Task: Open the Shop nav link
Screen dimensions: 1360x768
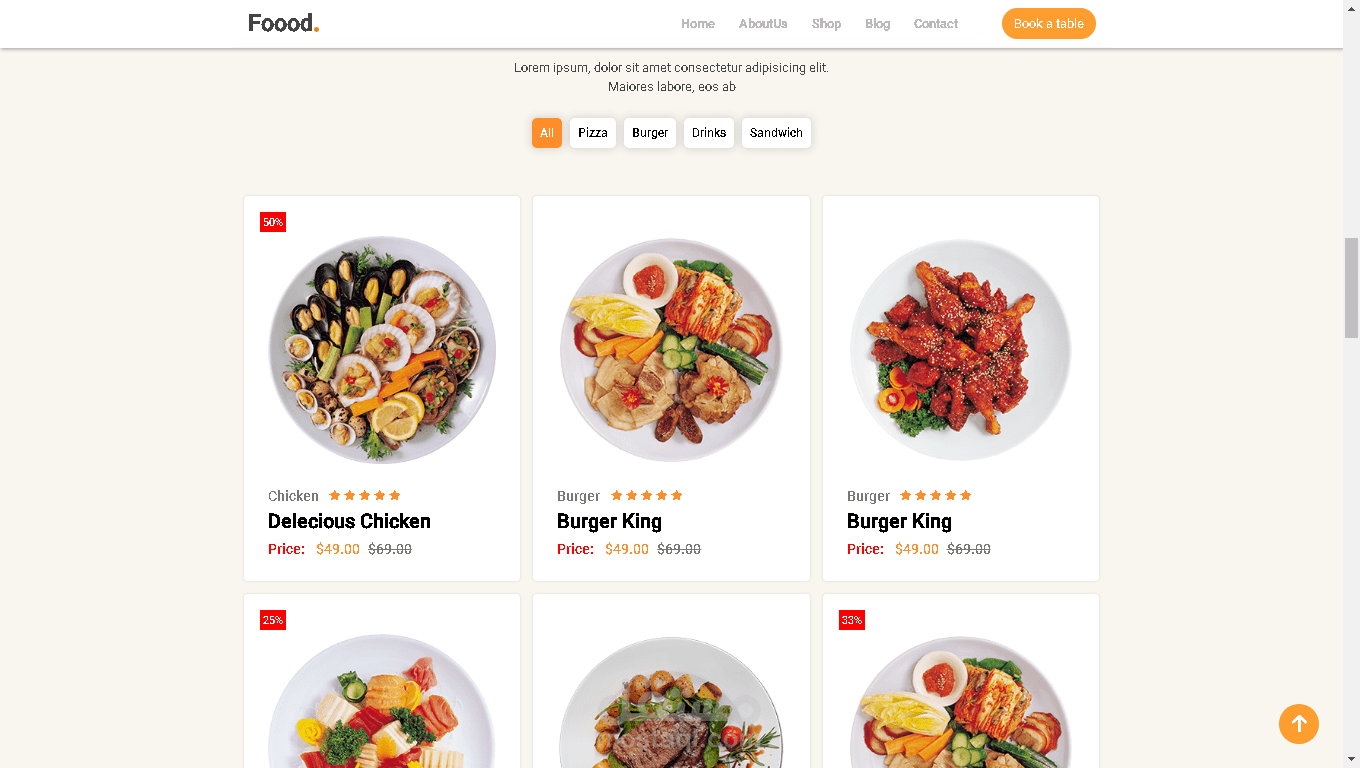Action: pyautogui.click(x=826, y=24)
